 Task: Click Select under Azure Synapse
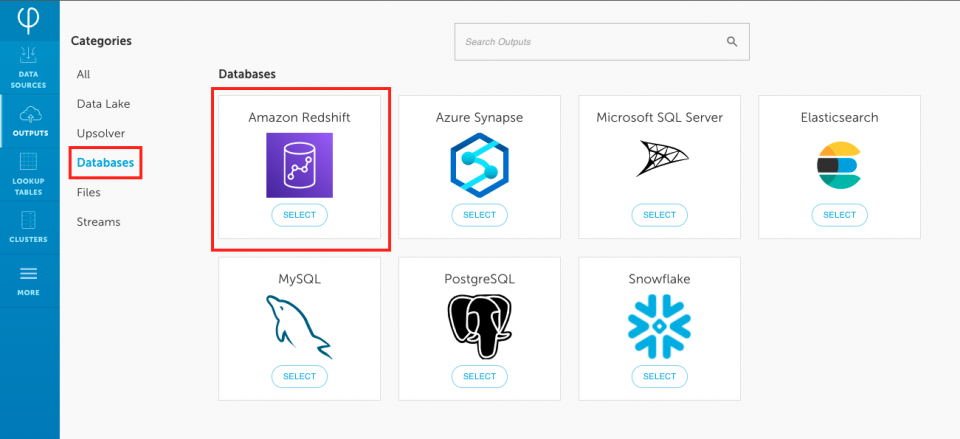click(x=479, y=215)
